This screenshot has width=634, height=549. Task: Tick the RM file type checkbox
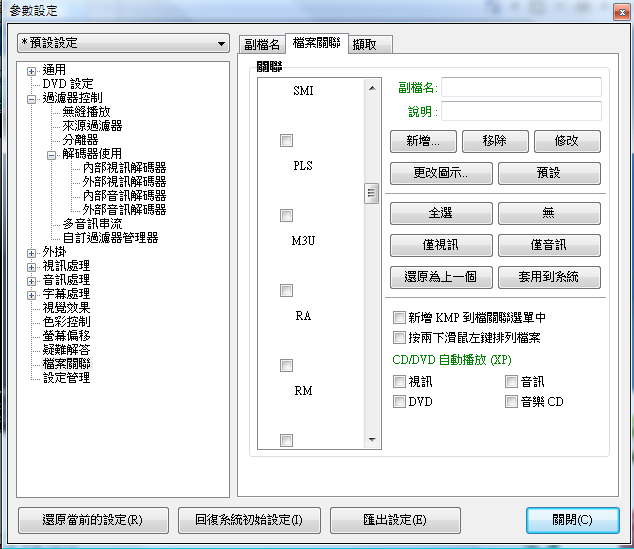point(287,366)
